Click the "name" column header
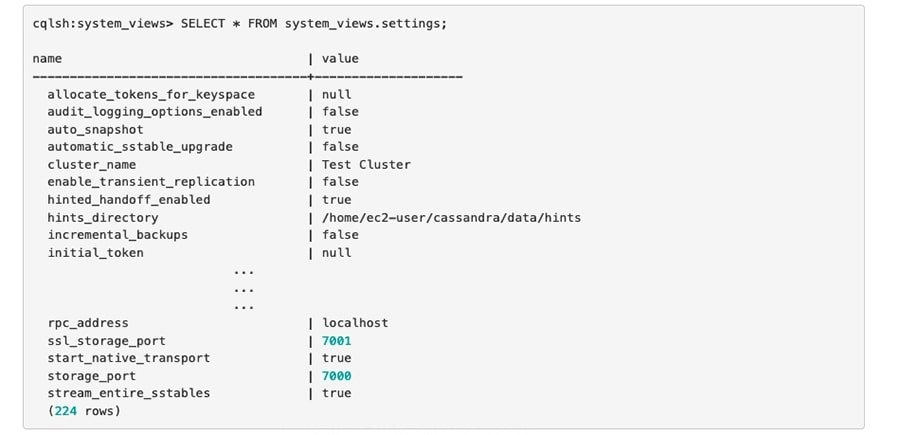The height and width of the screenshot is (435, 900). 47,59
